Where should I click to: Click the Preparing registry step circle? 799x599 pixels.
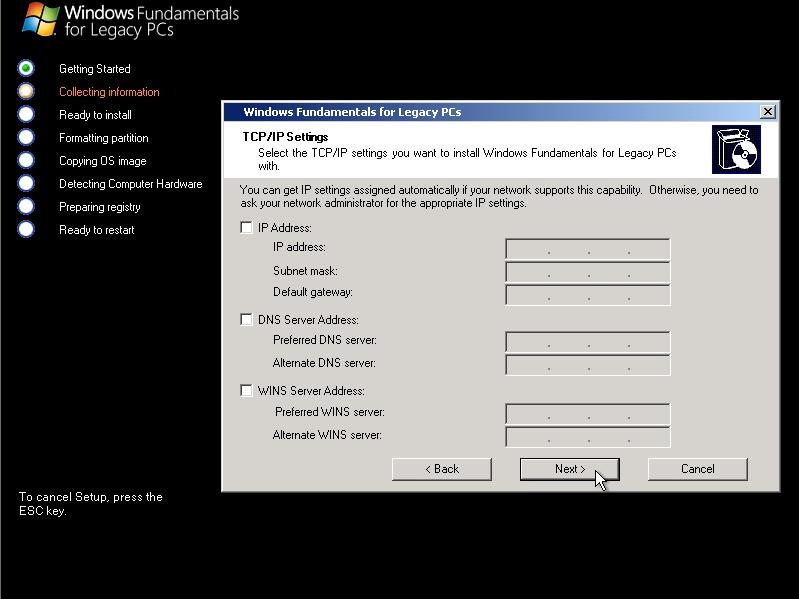[x=26, y=206]
